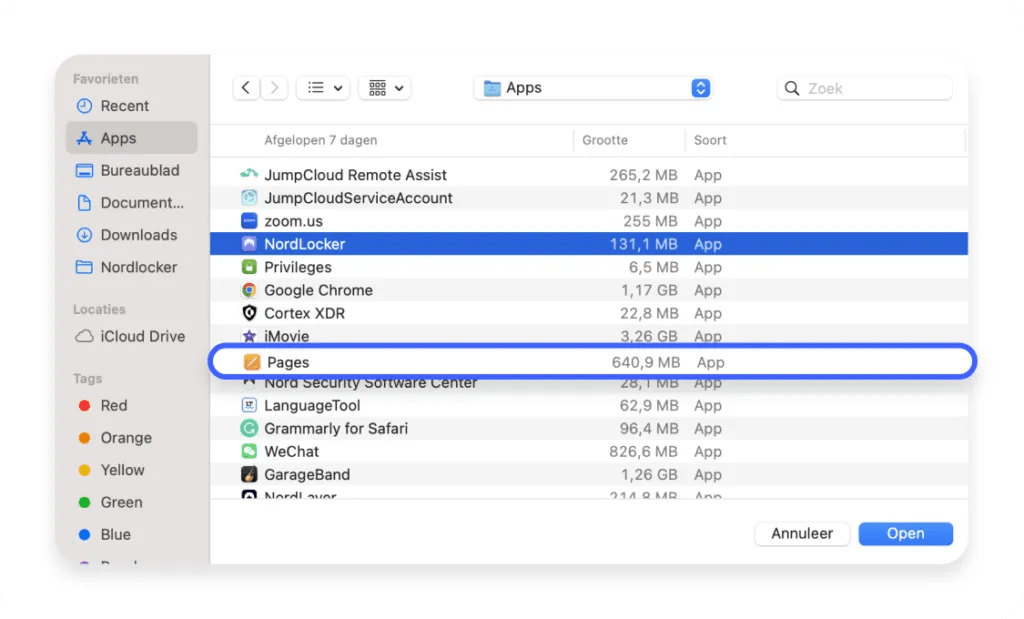Click the Grammarly for Safari icon
The width and height of the screenshot is (1024, 619).
249,428
